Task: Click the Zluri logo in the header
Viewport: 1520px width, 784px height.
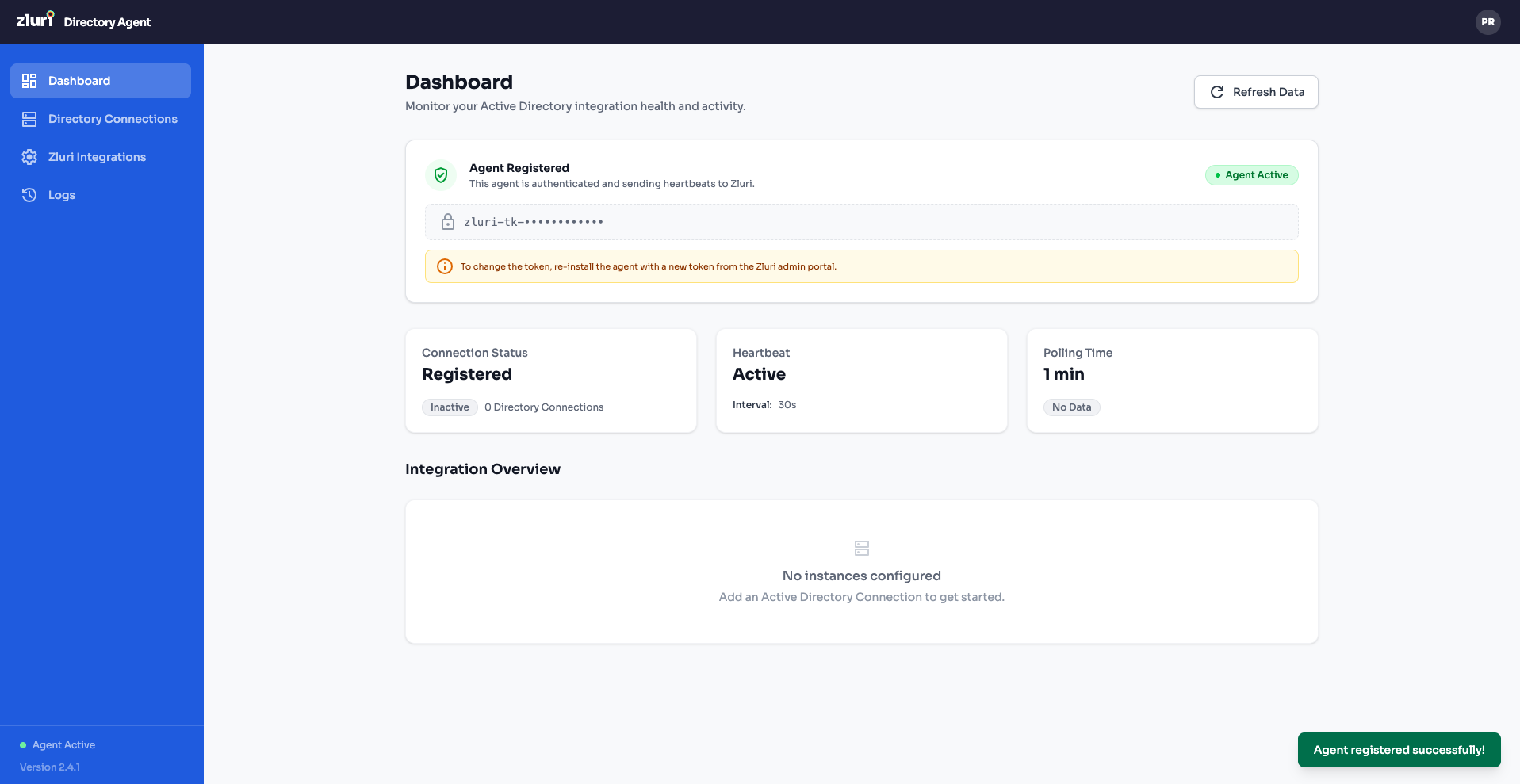Action: (x=33, y=21)
